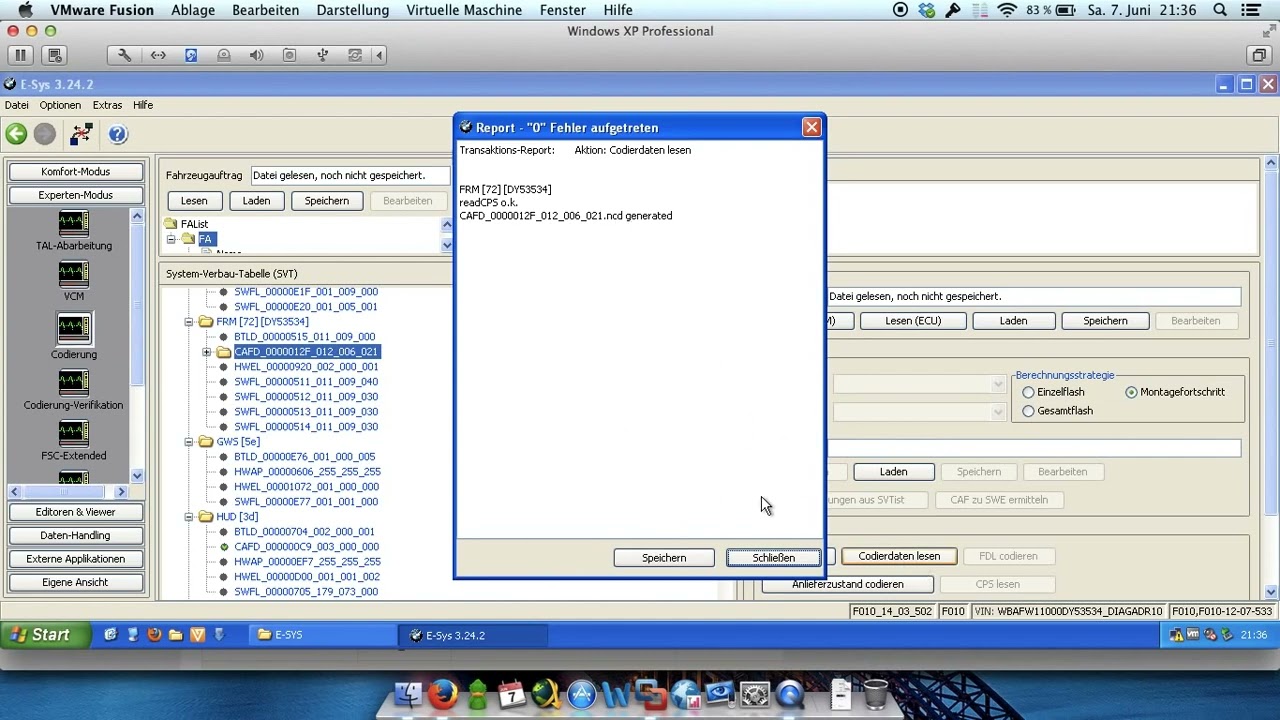Select the Montagefortschritt radio button
This screenshot has height=720, width=1280.
tap(1131, 393)
